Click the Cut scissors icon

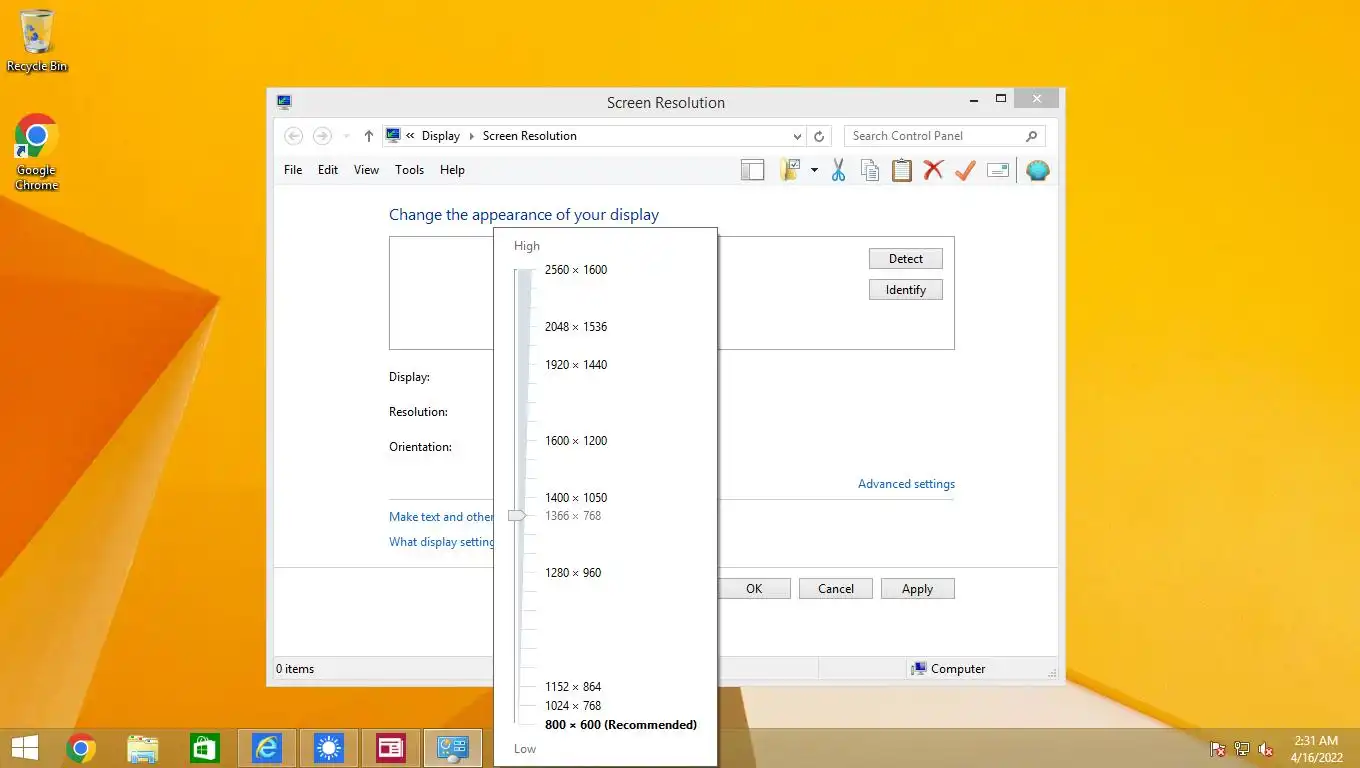coord(838,170)
